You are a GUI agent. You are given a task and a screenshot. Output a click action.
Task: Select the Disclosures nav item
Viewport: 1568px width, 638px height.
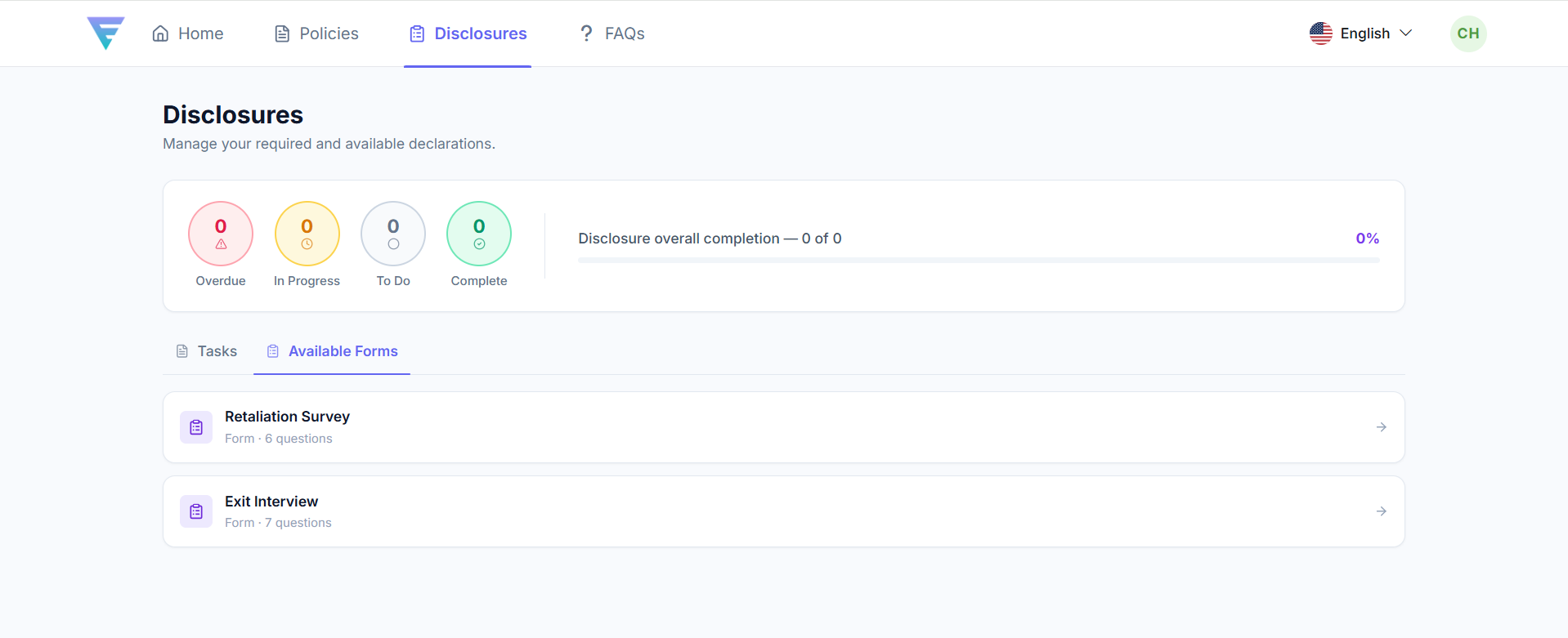point(468,33)
